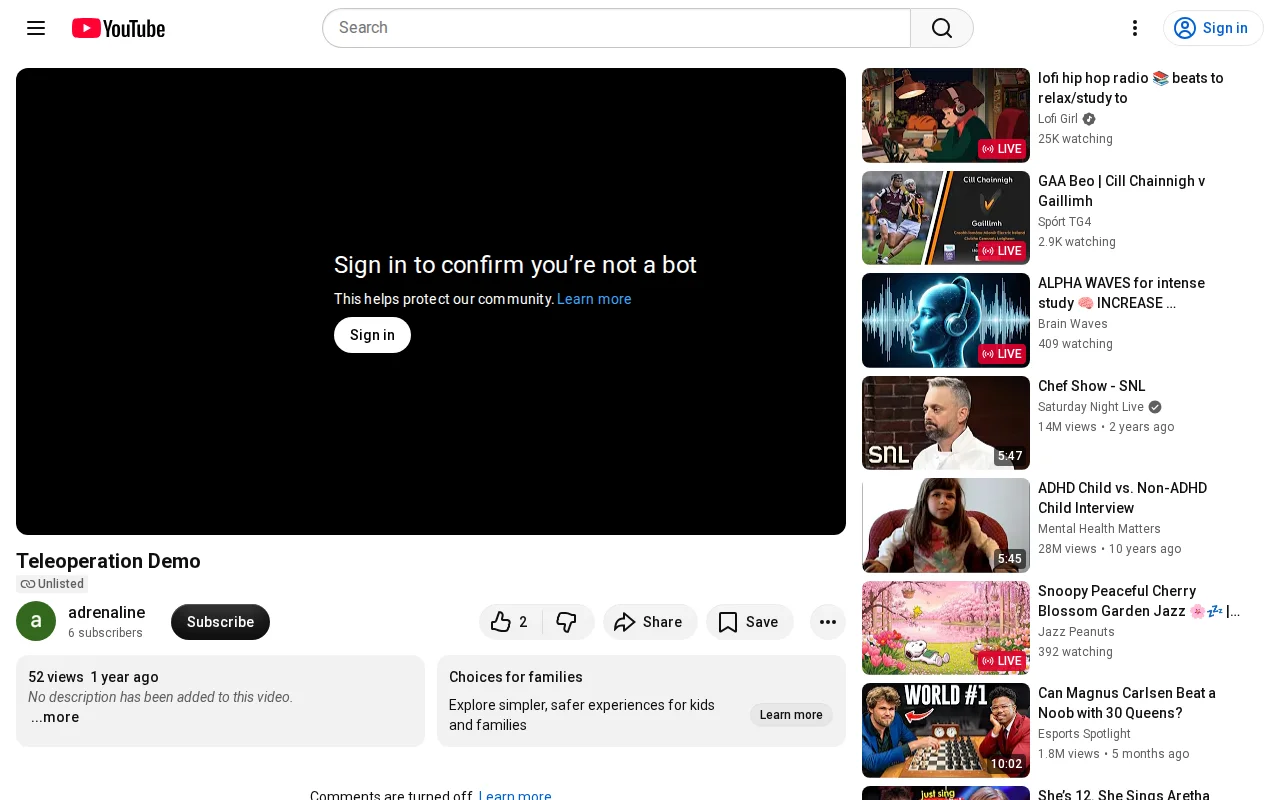Click LIVE badge on GAA Beo thumbnail
The image size is (1280, 800).
(x=1002, y=251)
